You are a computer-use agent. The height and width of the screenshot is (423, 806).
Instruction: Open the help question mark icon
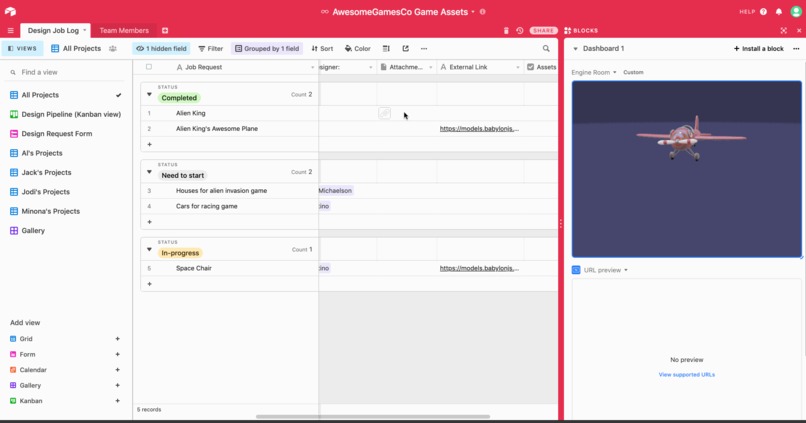point(763,11)
